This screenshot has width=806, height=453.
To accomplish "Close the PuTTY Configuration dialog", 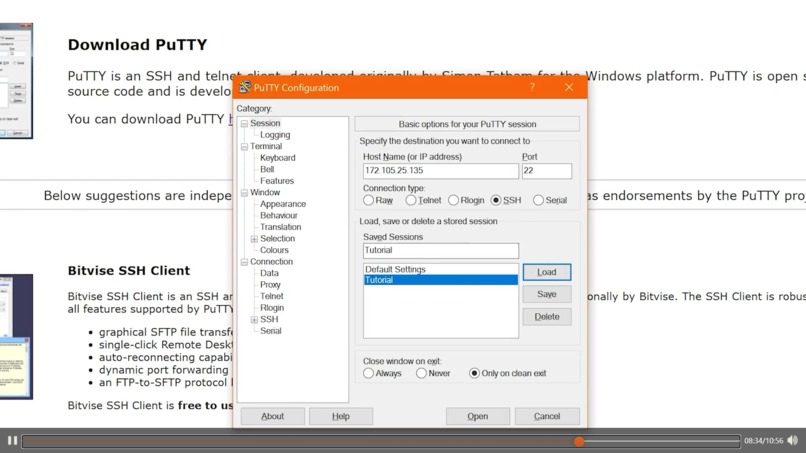I will (569, 87).
